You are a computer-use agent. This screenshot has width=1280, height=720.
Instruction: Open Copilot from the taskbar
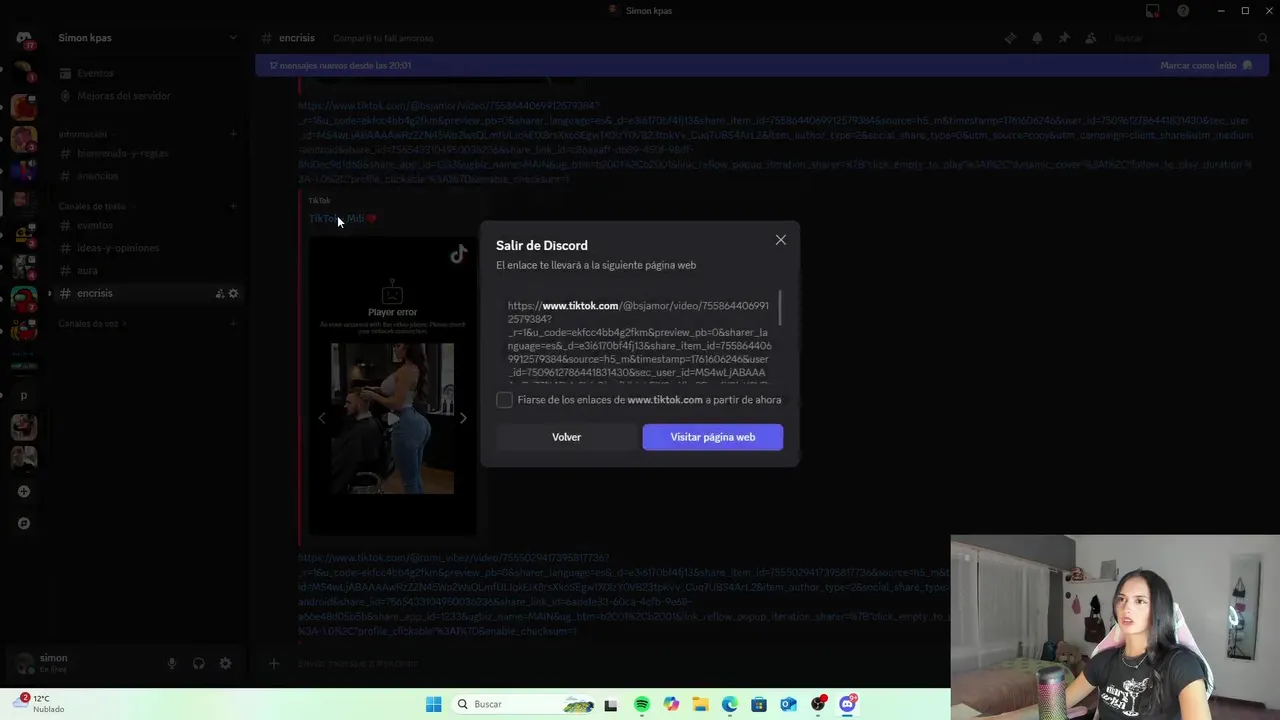pyautogui.click(x=671, y=704)
